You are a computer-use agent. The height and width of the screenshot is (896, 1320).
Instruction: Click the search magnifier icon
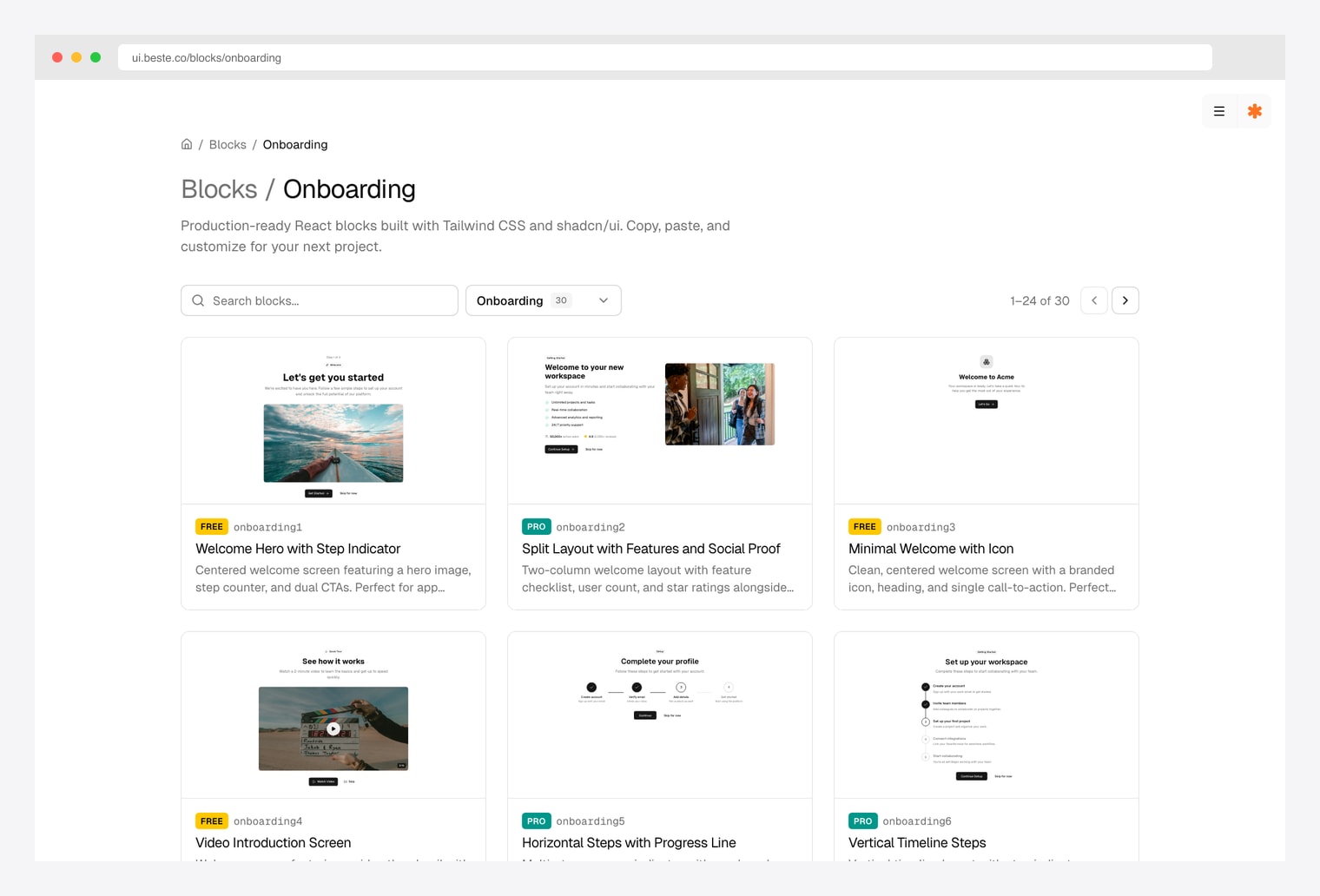pos(198,300)
